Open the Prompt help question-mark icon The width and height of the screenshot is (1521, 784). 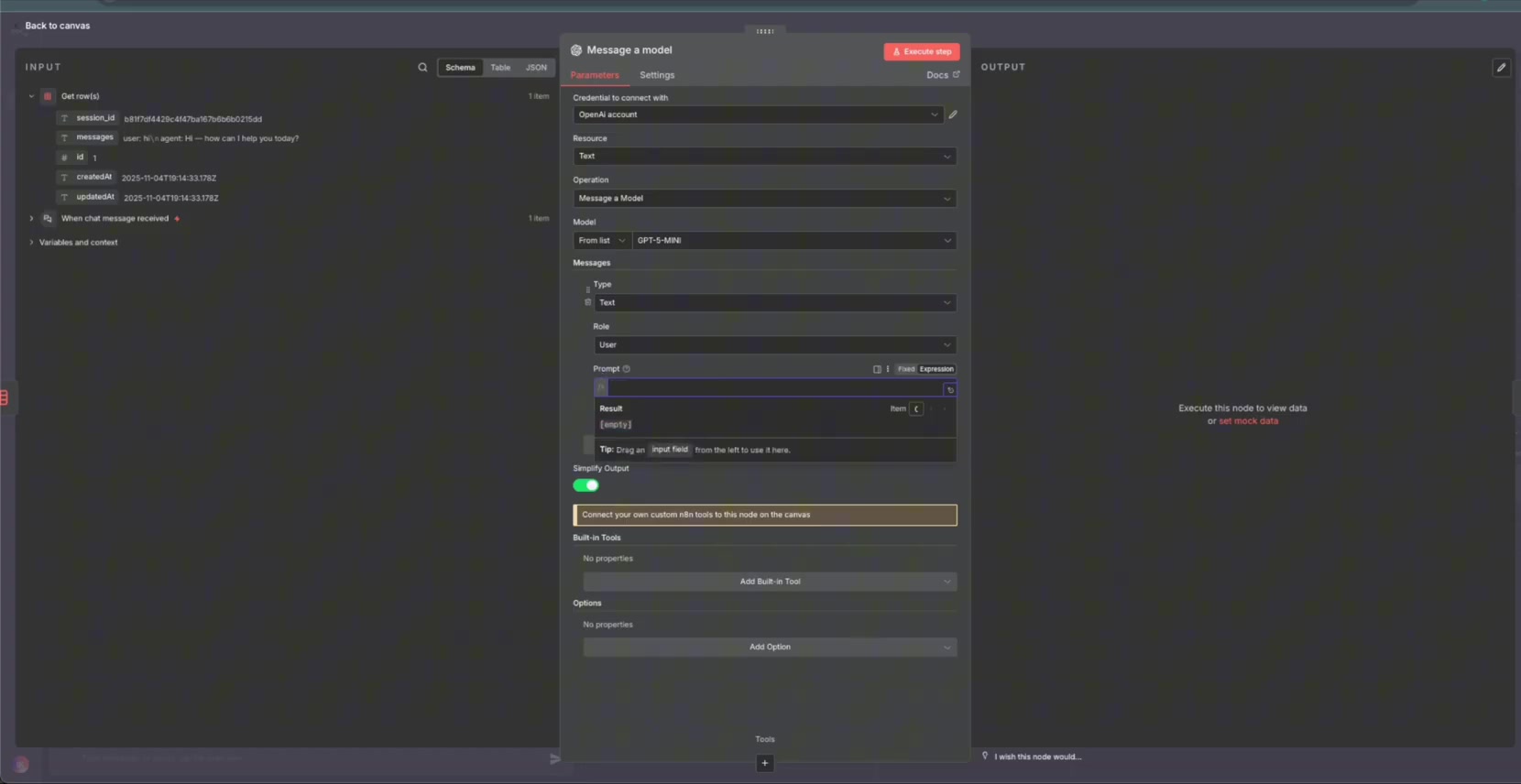[627, 369]
